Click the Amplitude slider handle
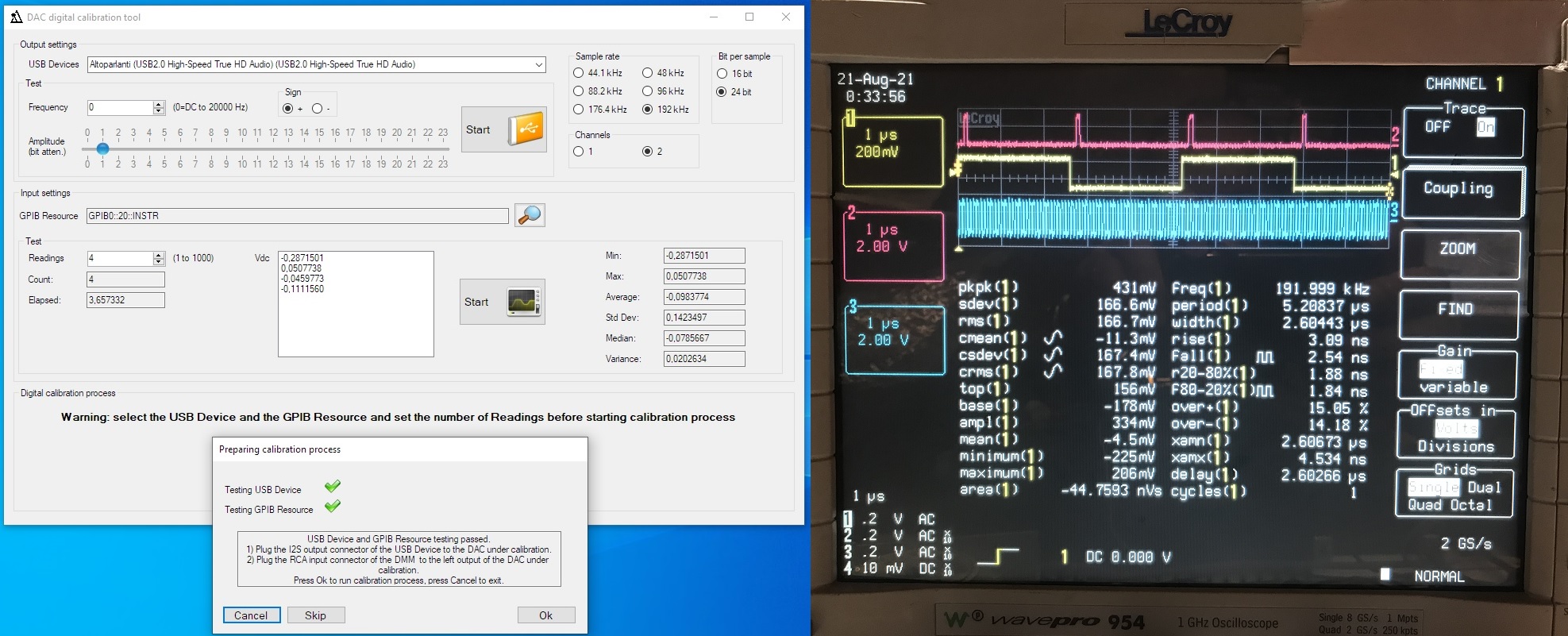Image resolution: width=1568 pixels, height=636 pixels. (102, 148)
